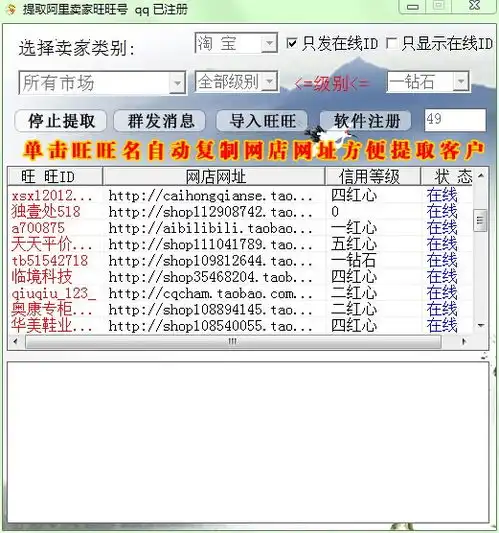
Task: Click the URL http://aibilibili.taobao...
Action: [210, 228]
